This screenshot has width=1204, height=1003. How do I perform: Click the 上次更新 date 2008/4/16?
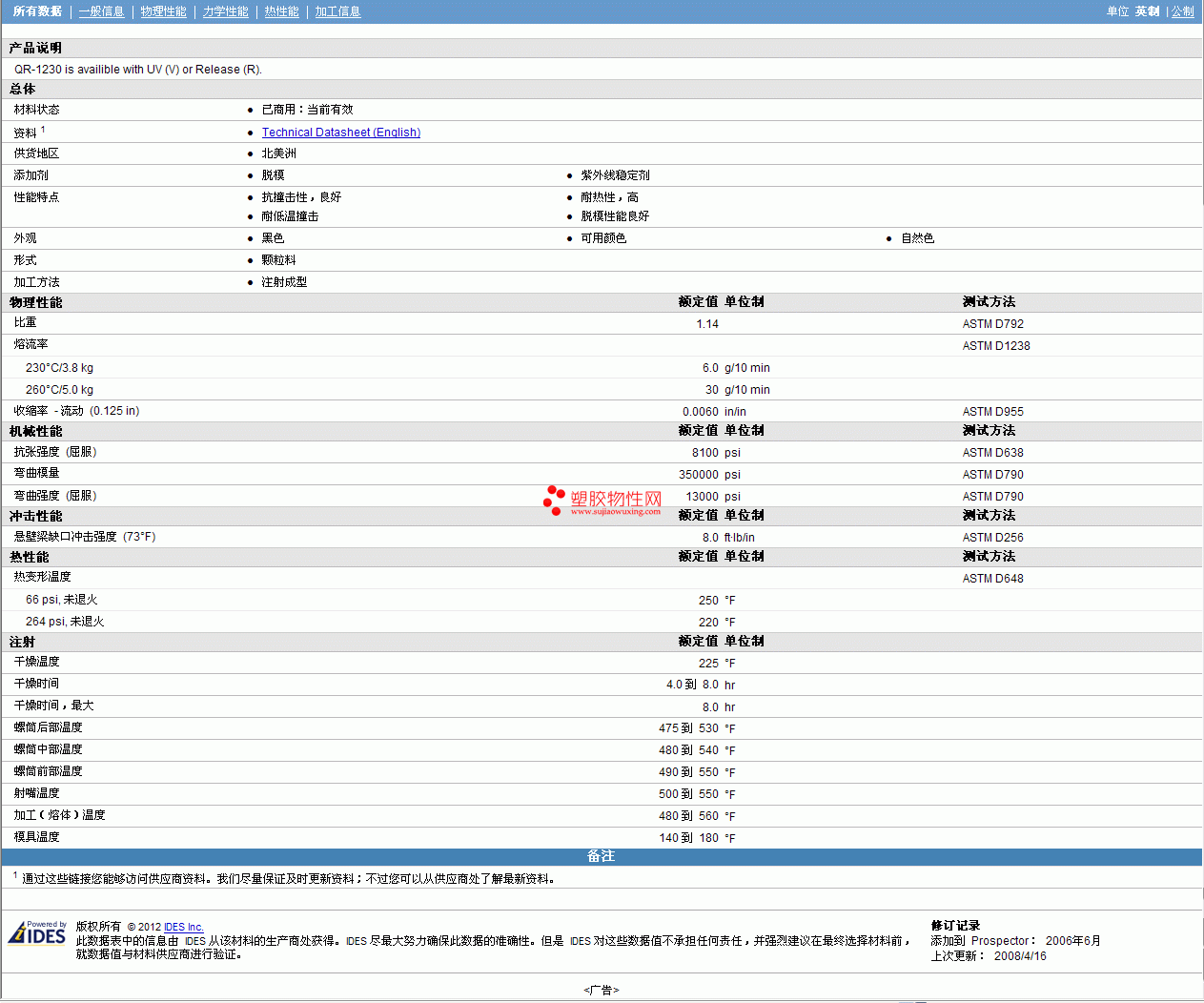(1020, 956)
